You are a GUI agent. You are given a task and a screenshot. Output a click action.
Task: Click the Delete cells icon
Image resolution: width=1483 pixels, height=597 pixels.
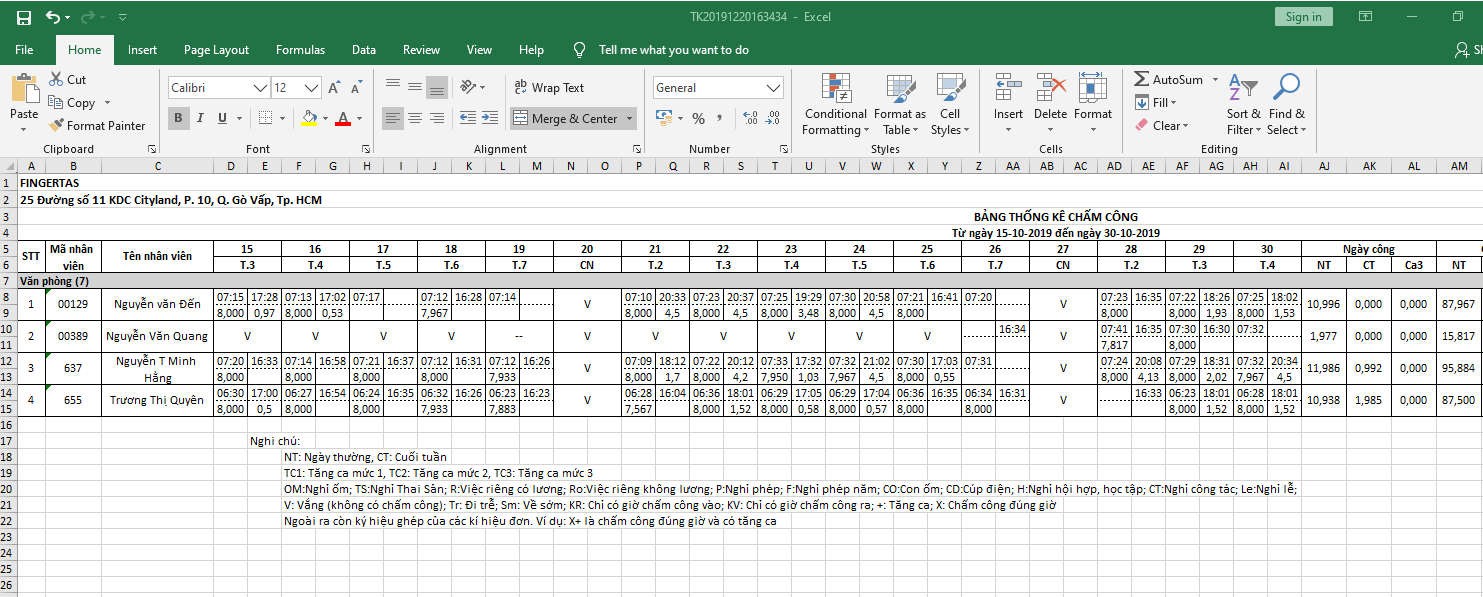click(x=1050, y=105)
